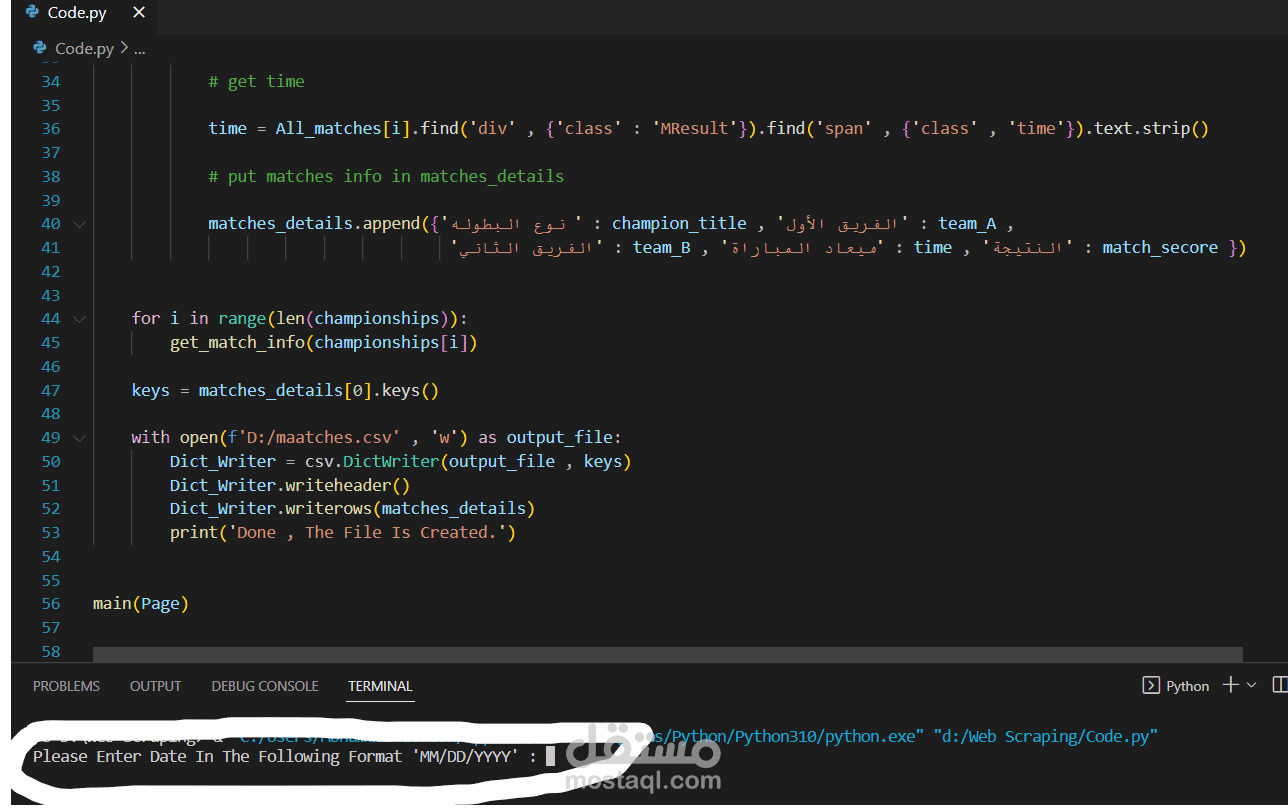Collapse the with-open block fold at line 49
The height and width of the screenshot is (810, 1288).
click(x=79, y=437)
